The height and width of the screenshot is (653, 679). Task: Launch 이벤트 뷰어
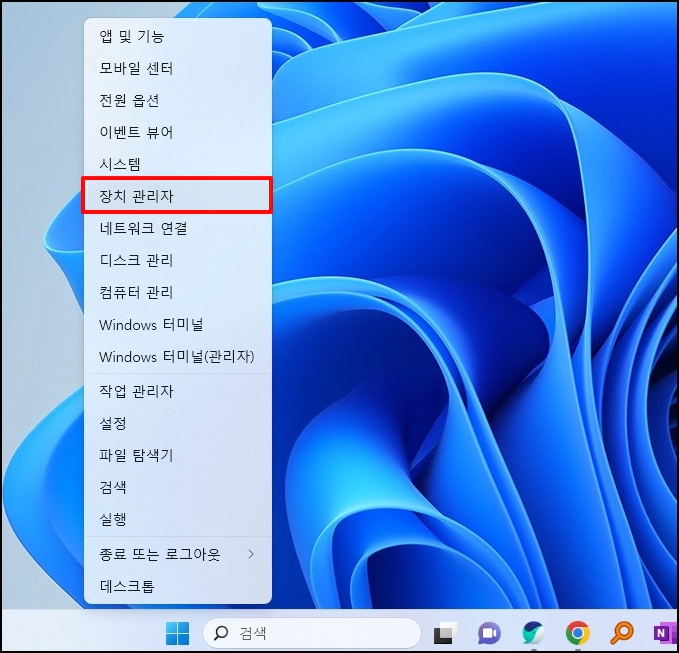(x=178, y=133)
